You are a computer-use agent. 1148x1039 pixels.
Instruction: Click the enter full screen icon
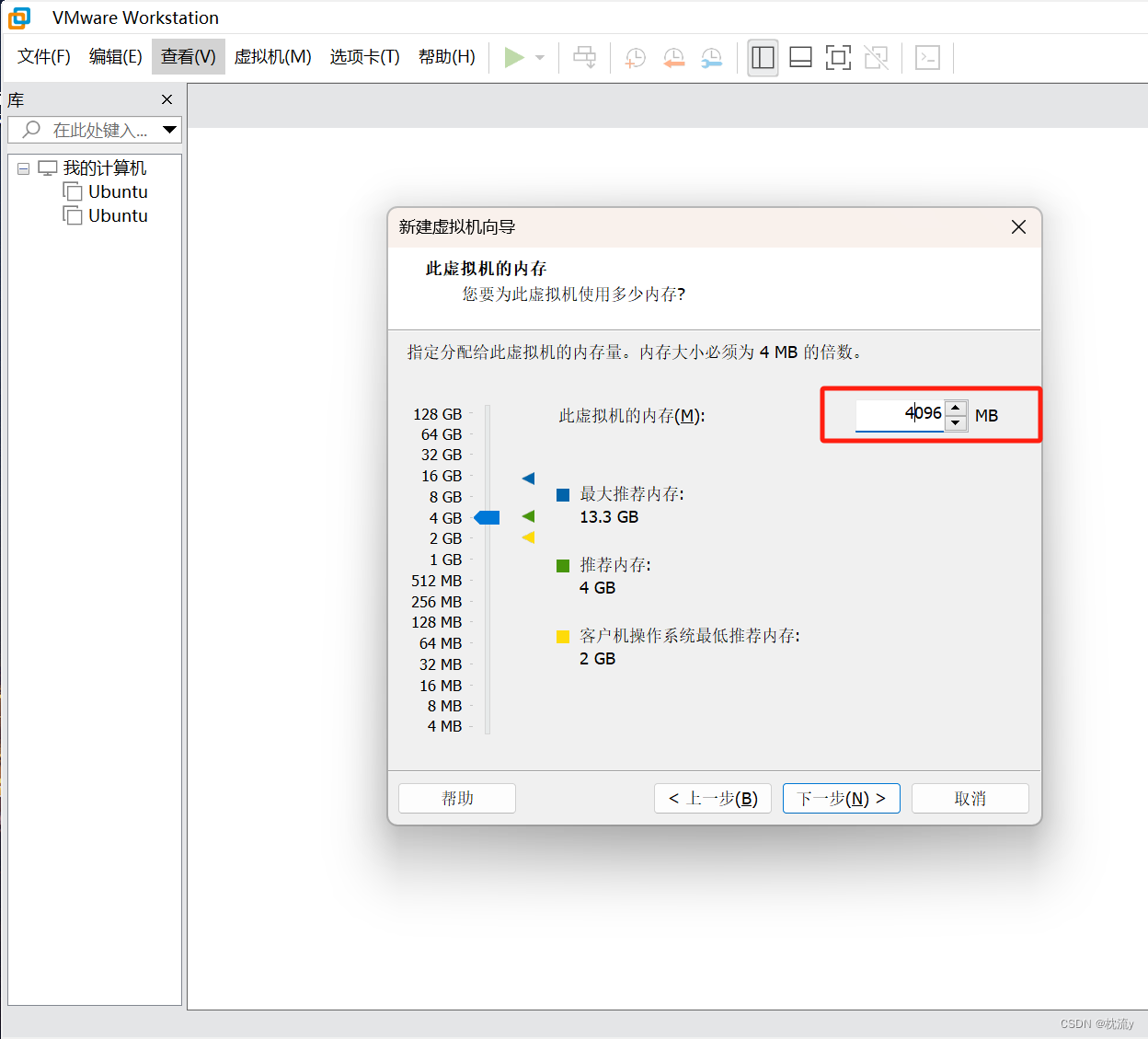pos(838,58)
